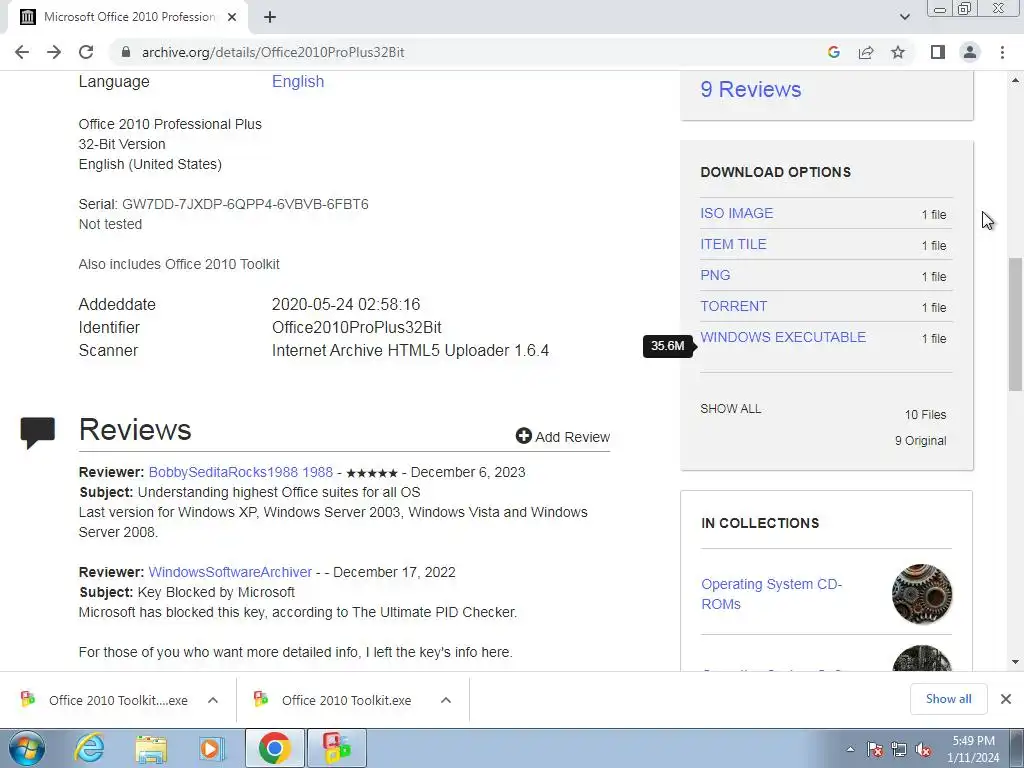Open the 9 Reviews link

point(750,89)
